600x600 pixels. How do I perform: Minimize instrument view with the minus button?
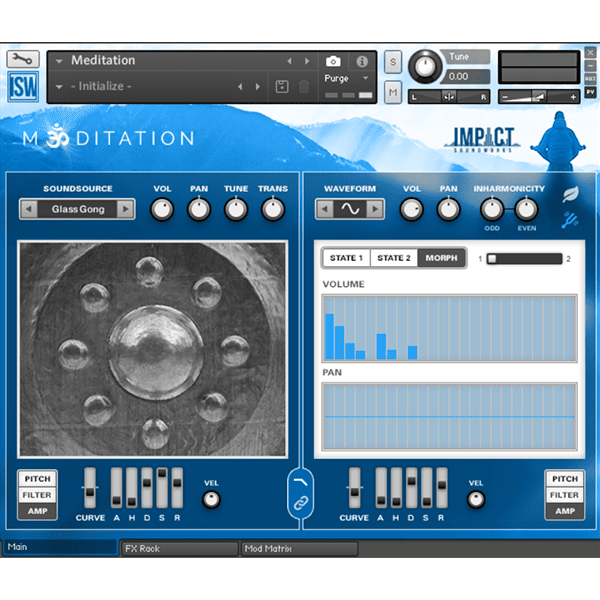point(590,65)
